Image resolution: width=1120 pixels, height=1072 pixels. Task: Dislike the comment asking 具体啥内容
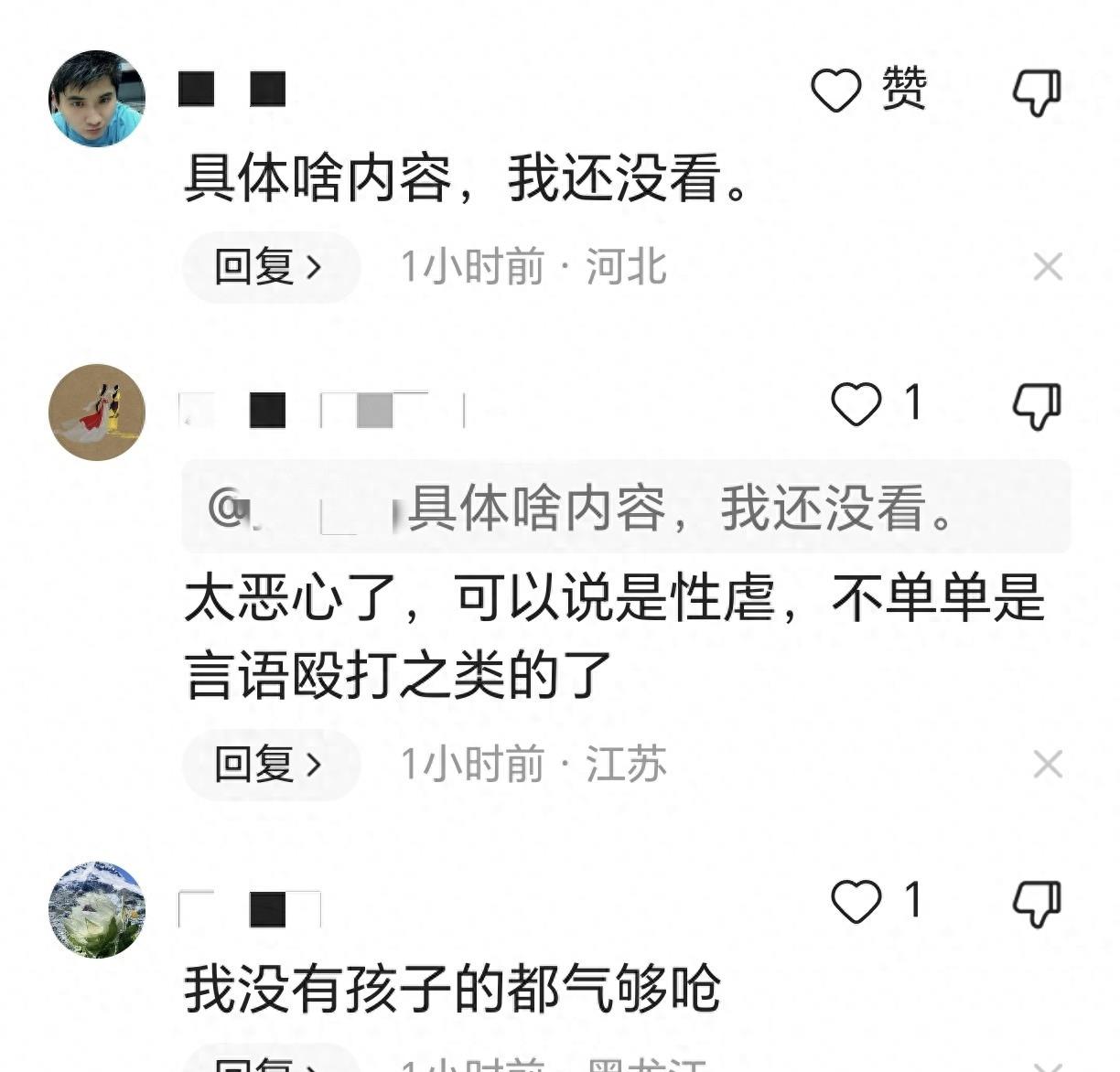tap(1036, 91)
